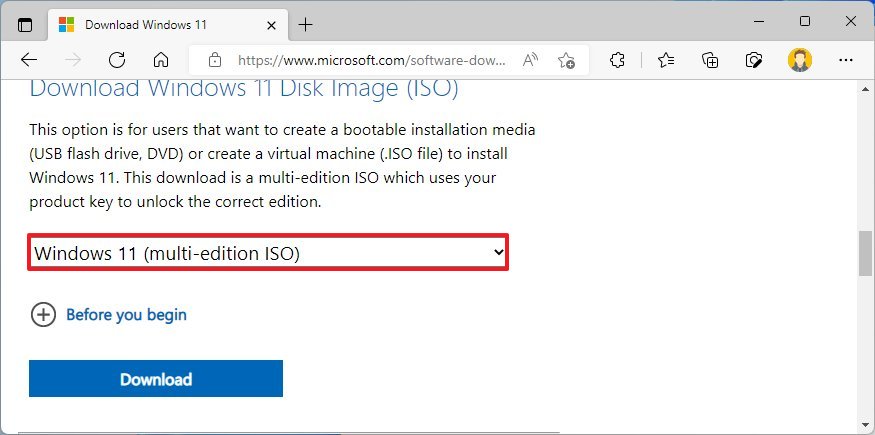Open the Favorites list icon
This screenshot has height=435, width=875.
click(x=665, y=60)
